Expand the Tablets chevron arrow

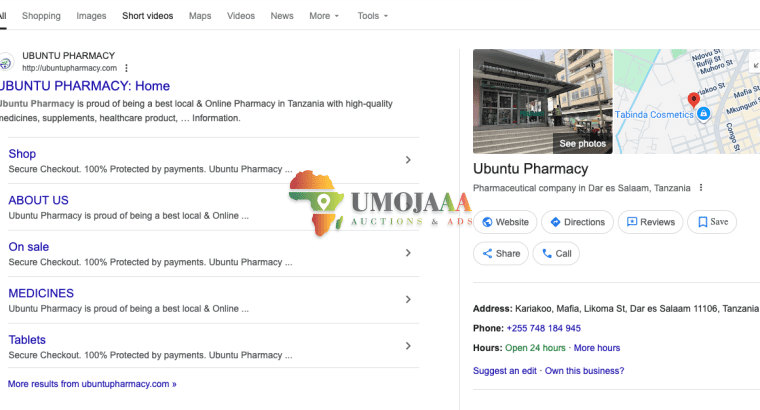408,346
